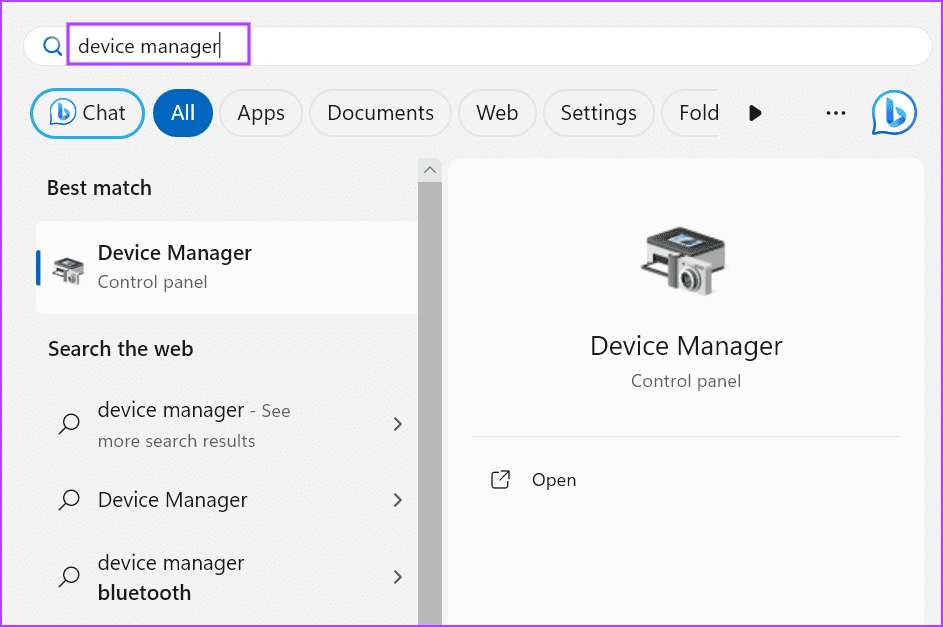Show more filters with the right arrow

point(755,113)
